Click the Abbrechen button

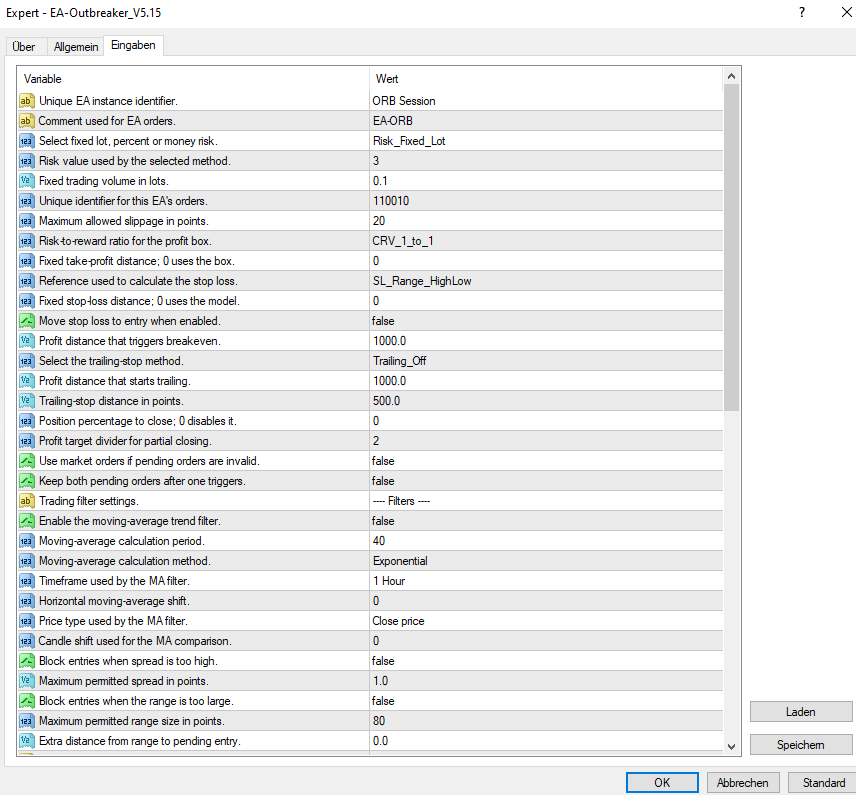[742, 782]
